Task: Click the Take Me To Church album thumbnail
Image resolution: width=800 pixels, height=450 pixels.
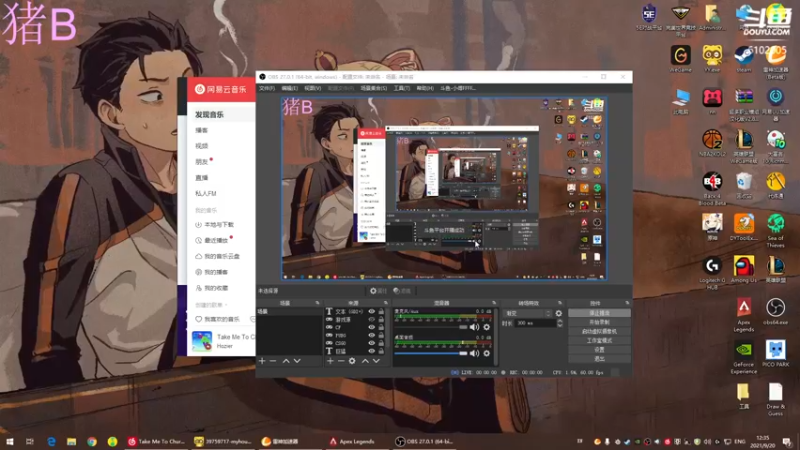Action: [x=202, y=341]
